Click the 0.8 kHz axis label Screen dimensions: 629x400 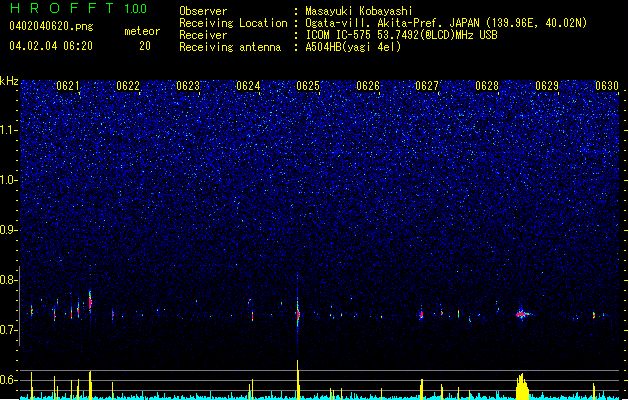(8, 280)
